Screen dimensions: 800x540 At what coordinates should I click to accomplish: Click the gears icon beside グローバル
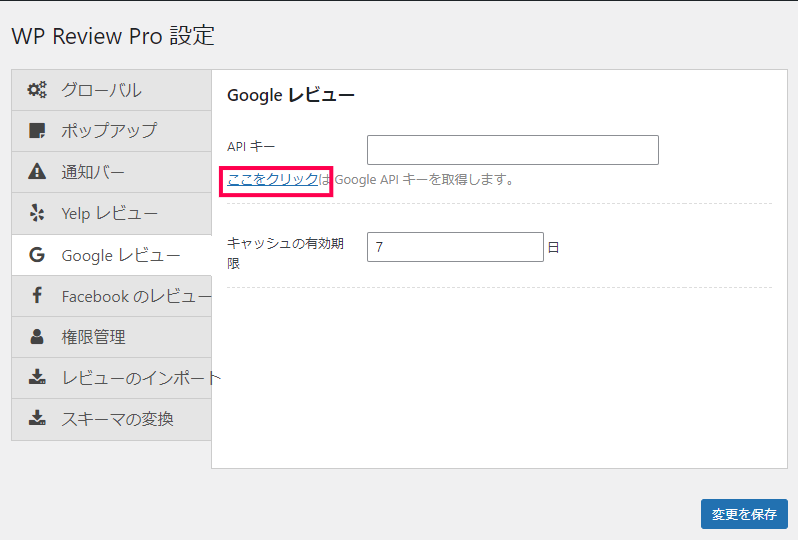click(x=37, y=90)
